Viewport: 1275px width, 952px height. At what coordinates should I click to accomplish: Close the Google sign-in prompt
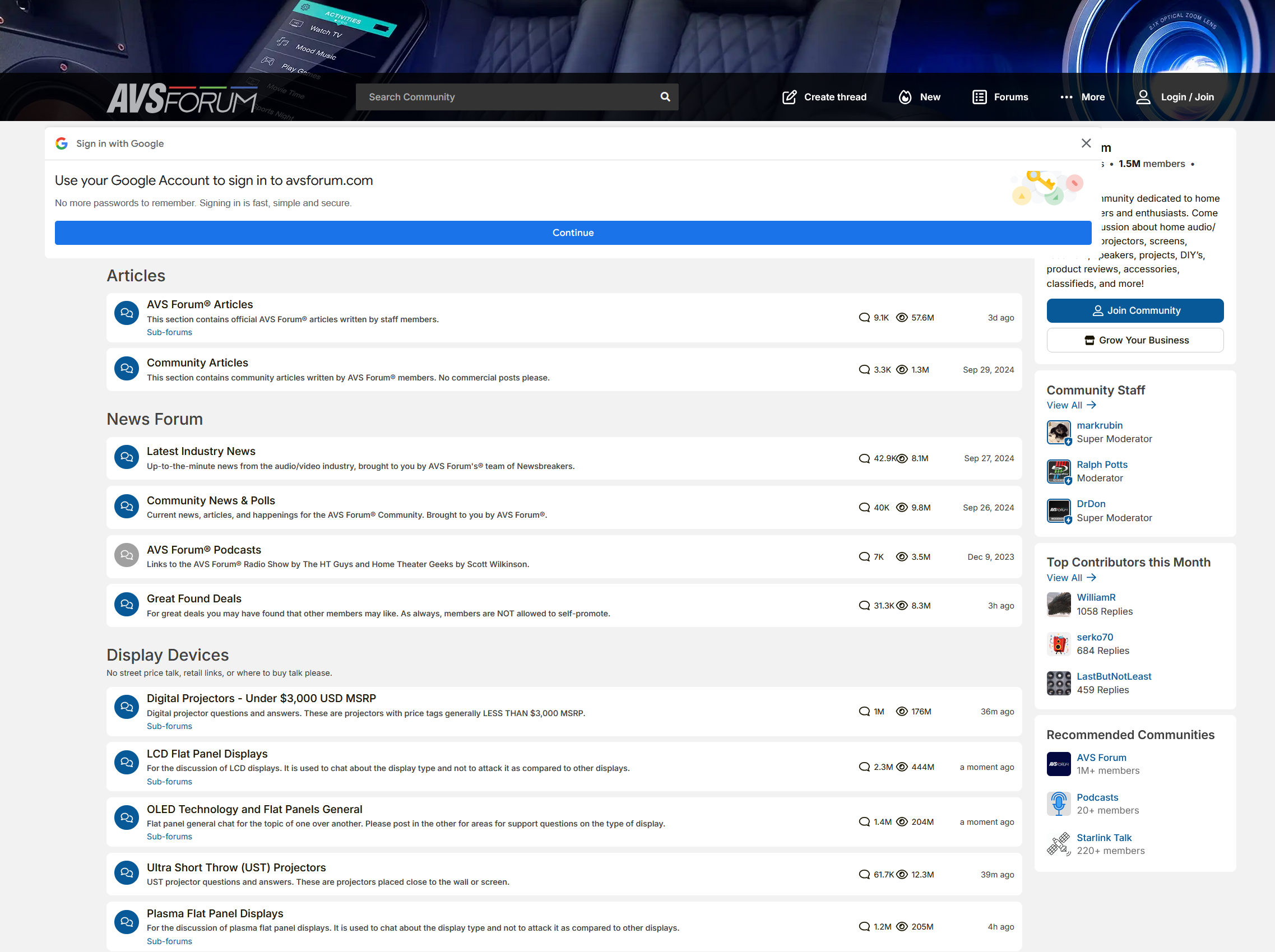[x=1086, y=143]
